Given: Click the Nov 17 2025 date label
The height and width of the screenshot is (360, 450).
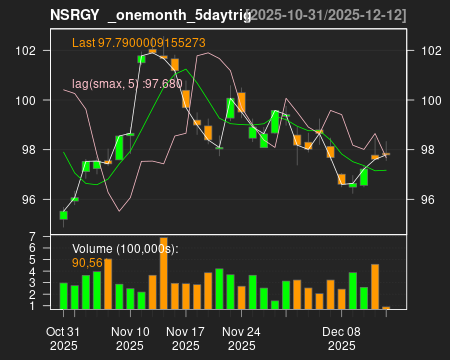Looking at the screenshot, I should (186, 339).
